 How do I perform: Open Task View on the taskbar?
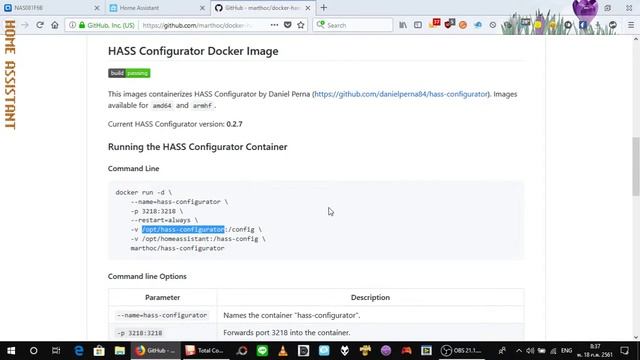(56, 351)
